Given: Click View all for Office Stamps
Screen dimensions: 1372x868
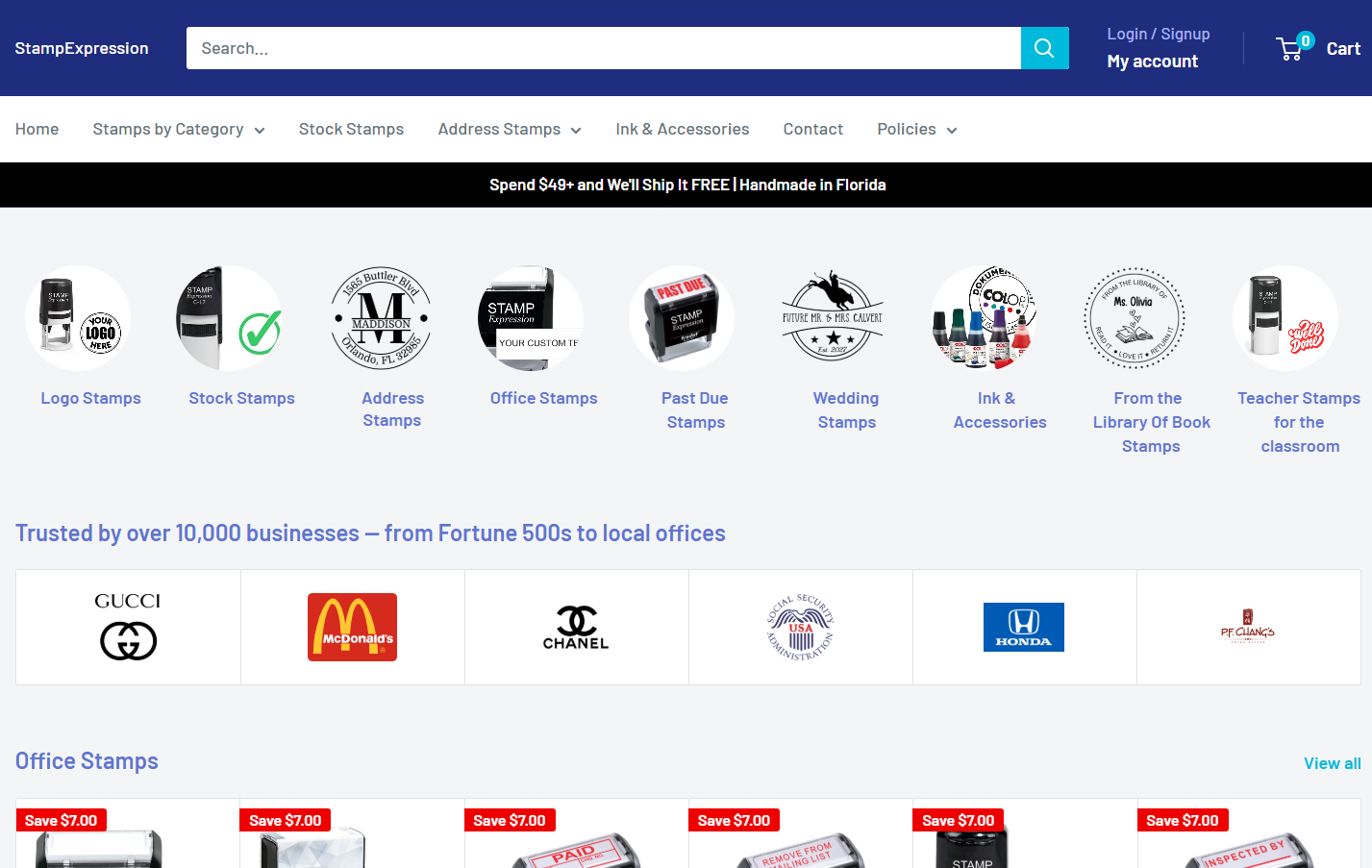Looking at the screenshot, I should pyautogui.click(x=1333, y=763).
